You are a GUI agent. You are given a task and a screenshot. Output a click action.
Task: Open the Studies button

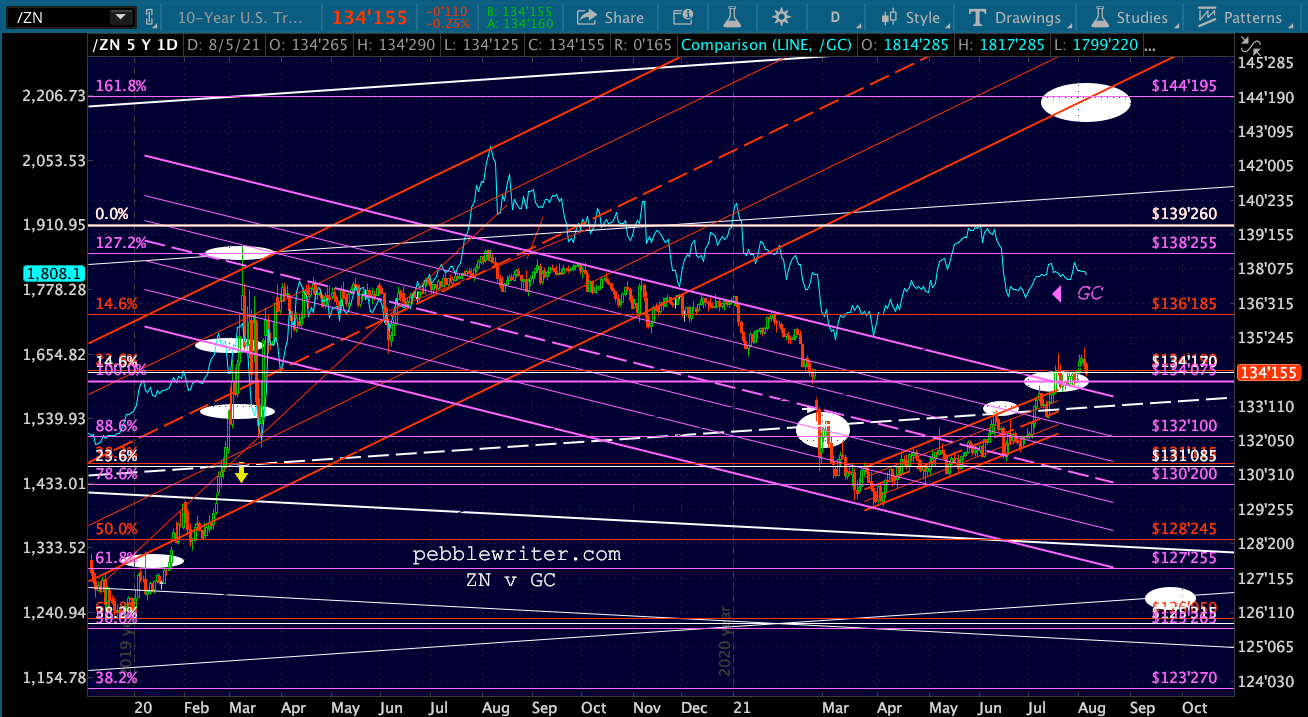1131,17
